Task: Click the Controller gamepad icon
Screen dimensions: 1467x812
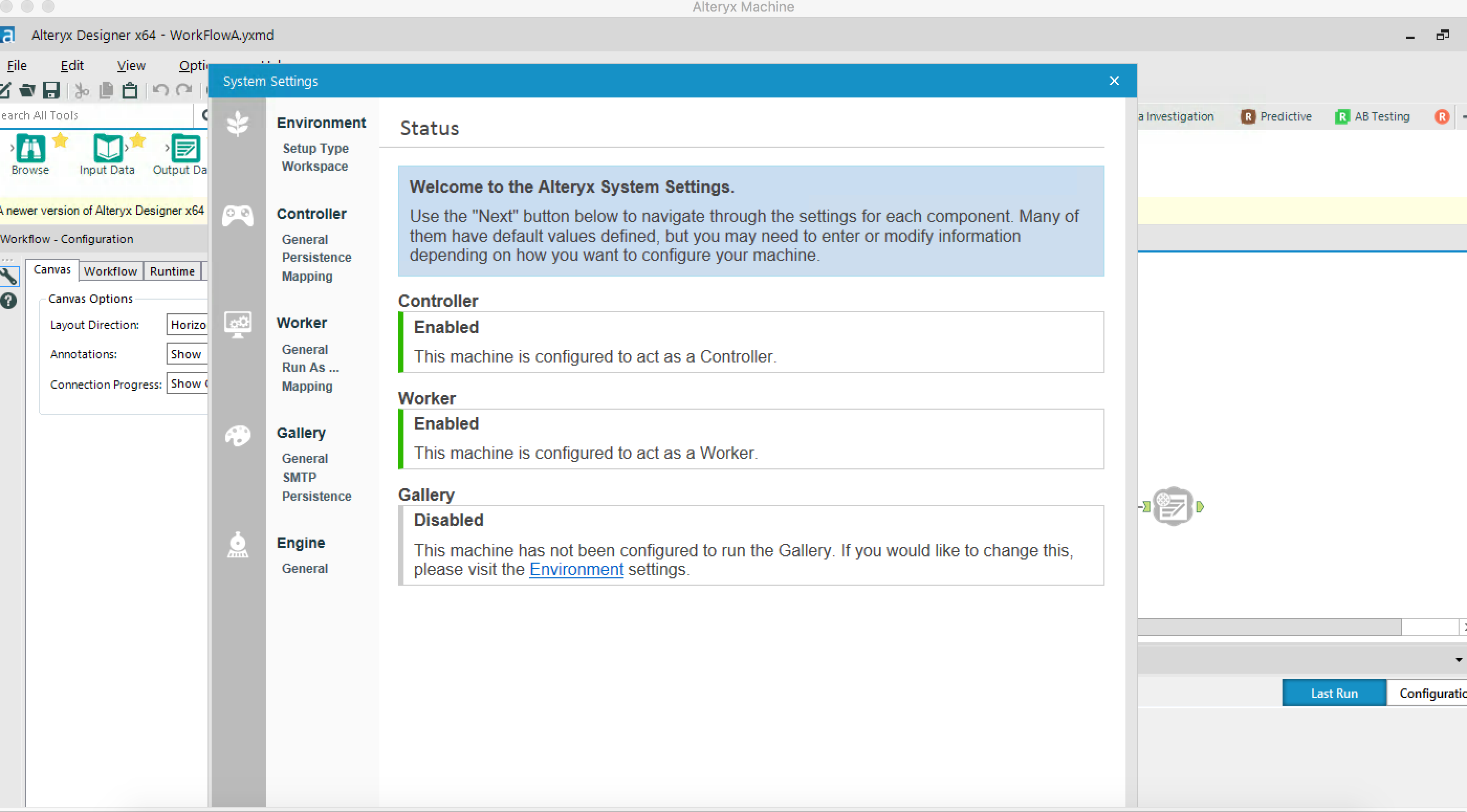Action: coord(237,215)
